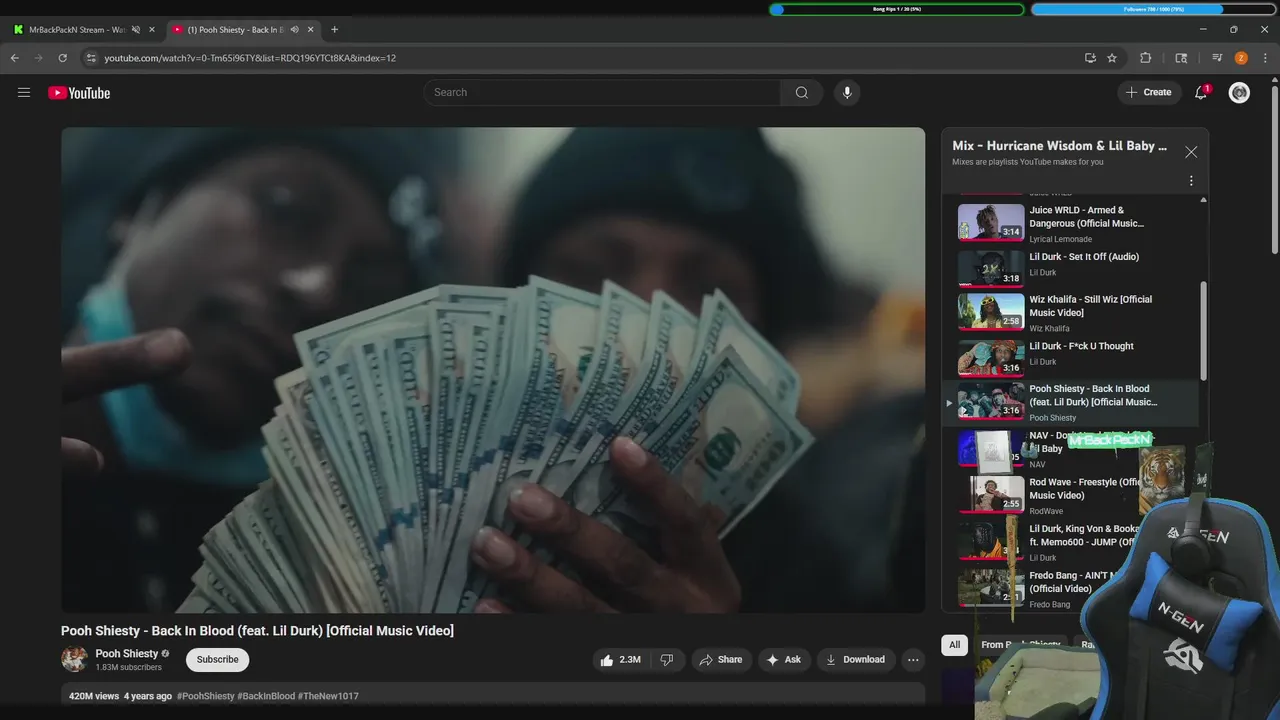Open a new browser tab
1280x720 pixels.
tap(334, 30)
